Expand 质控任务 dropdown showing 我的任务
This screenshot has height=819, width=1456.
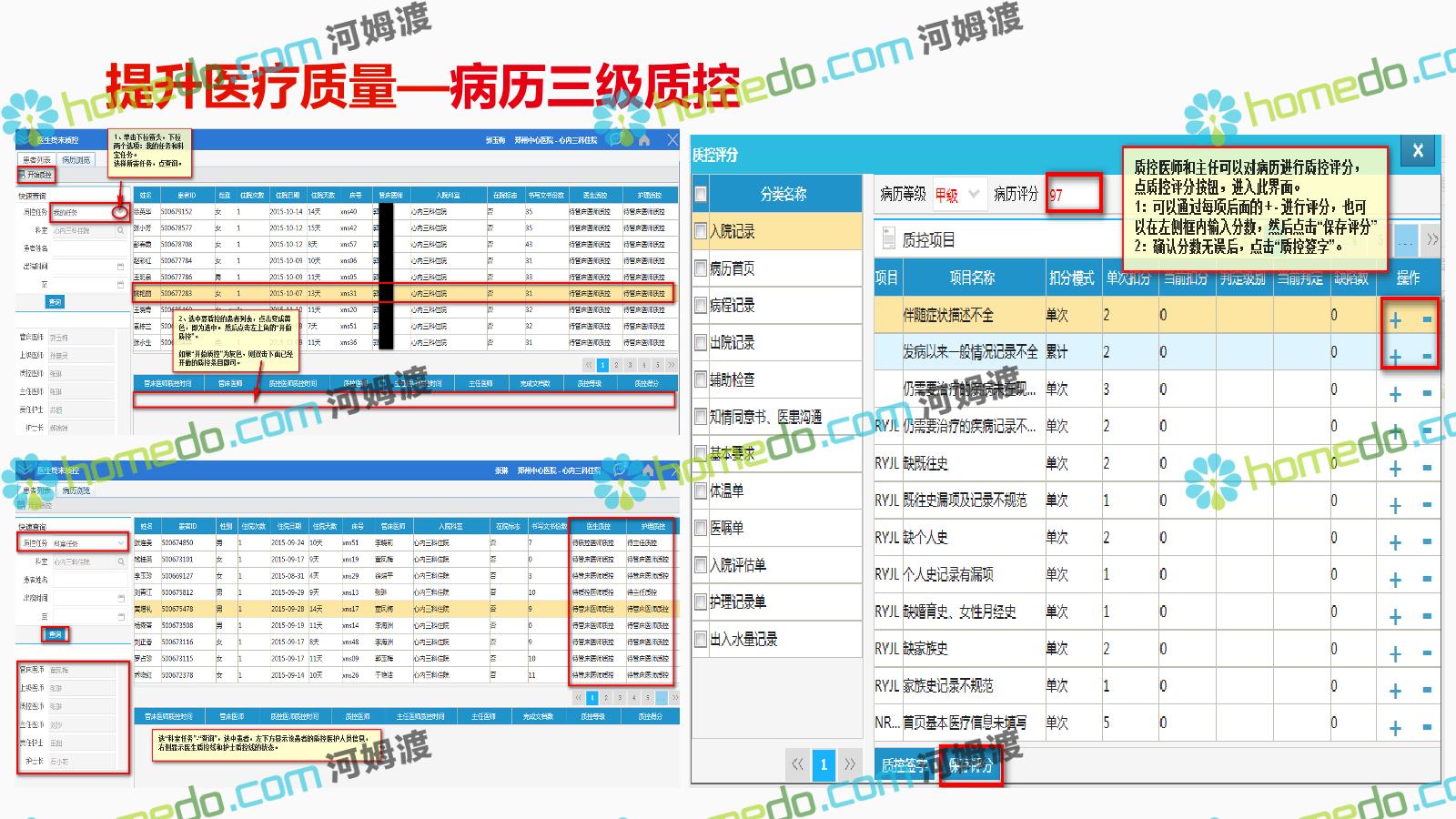click(120, 212)
